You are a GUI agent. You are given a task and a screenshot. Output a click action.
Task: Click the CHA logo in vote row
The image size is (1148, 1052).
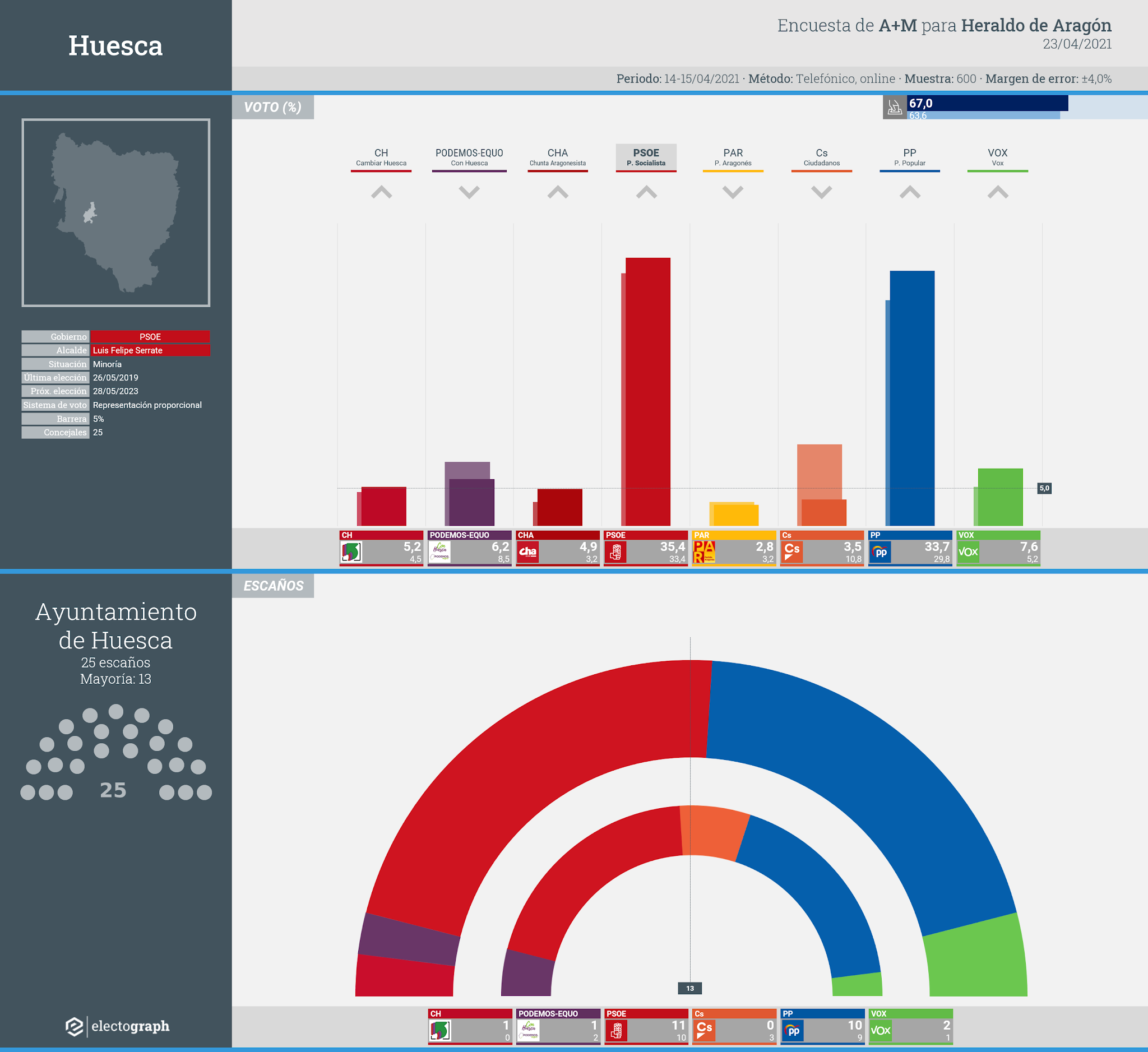pyautogui.click(x=527, y=552)
